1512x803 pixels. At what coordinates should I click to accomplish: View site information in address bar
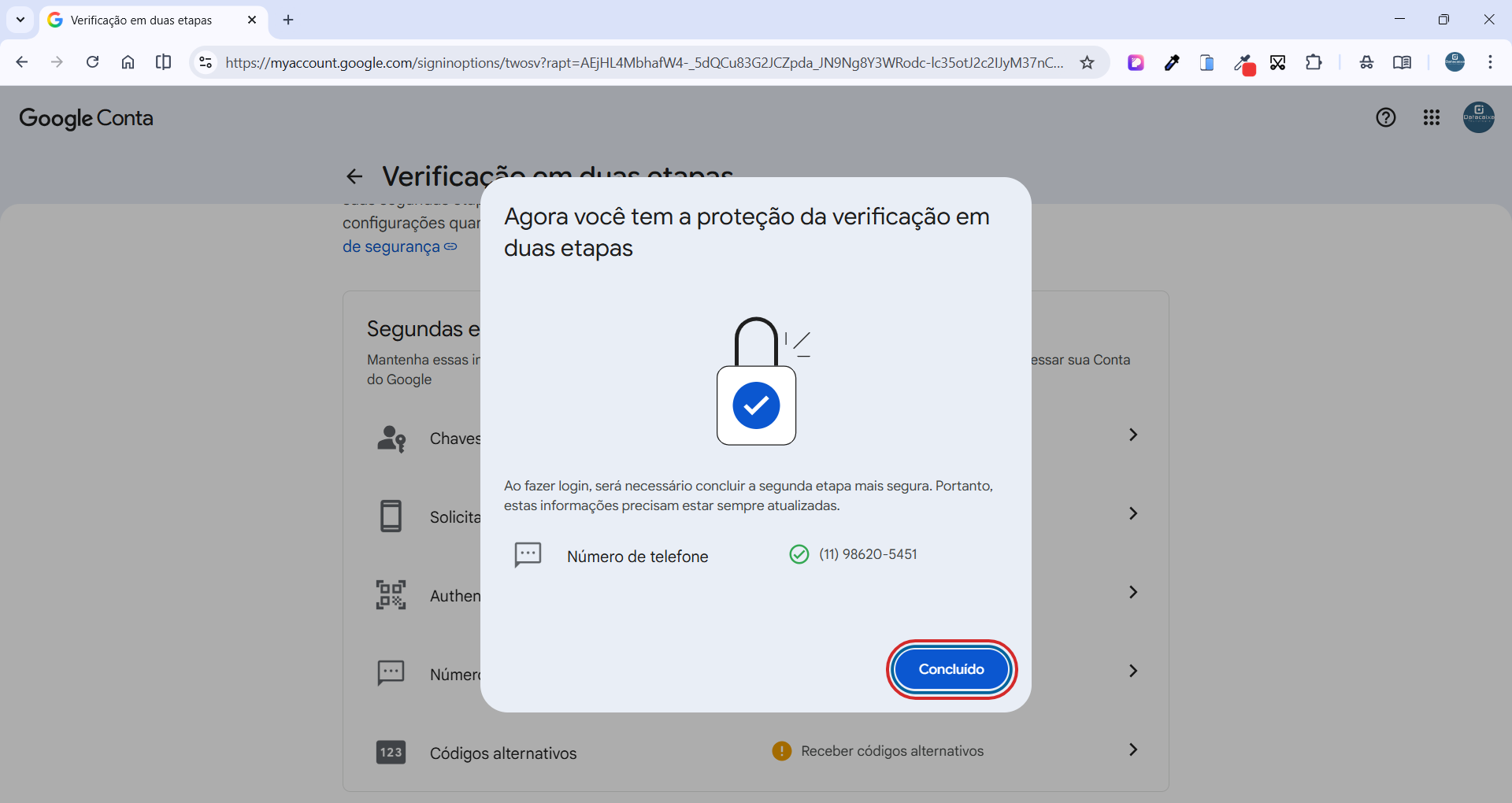pyautogui.click(x=206, y=62)
